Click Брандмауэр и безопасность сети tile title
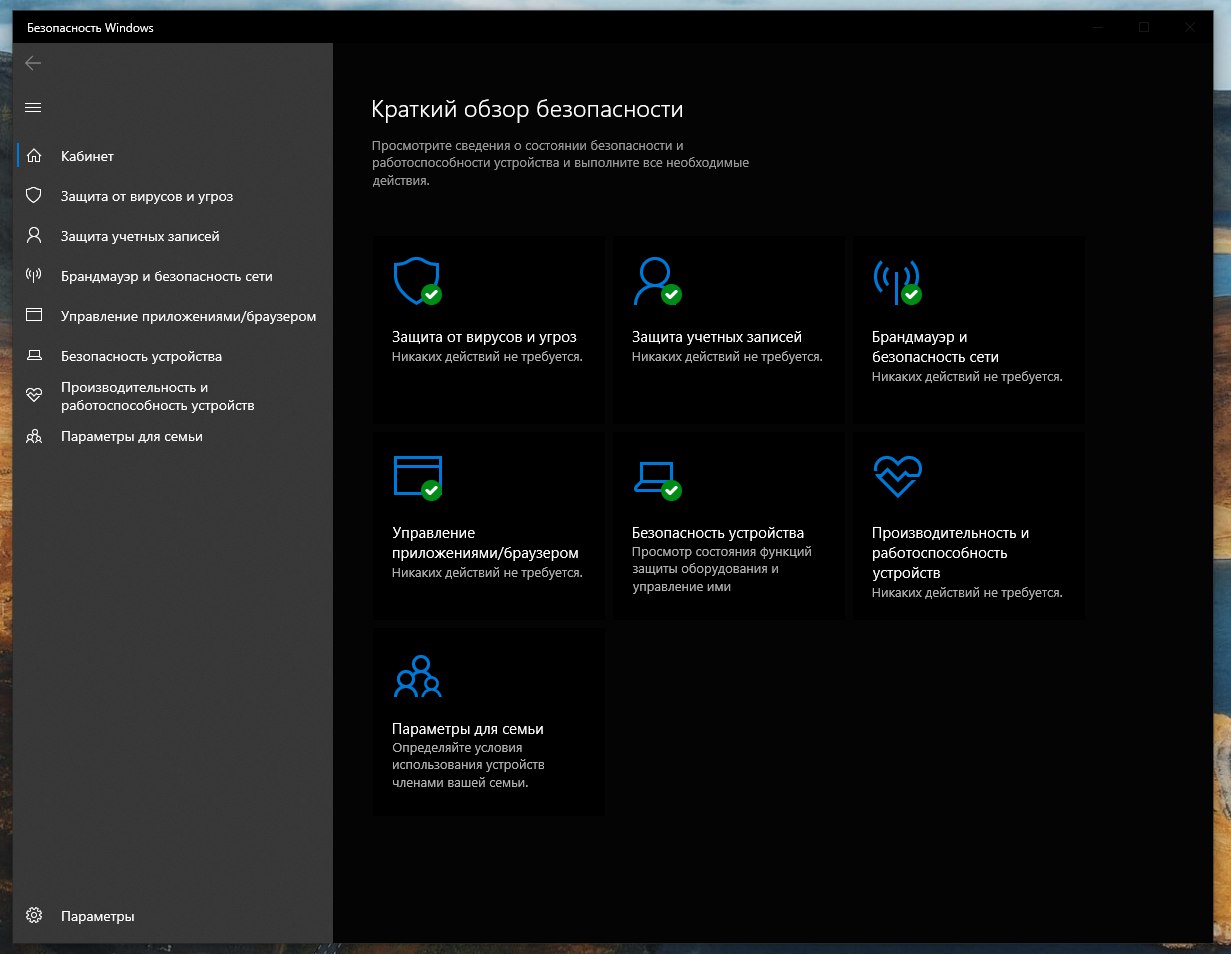 [935, 347]
